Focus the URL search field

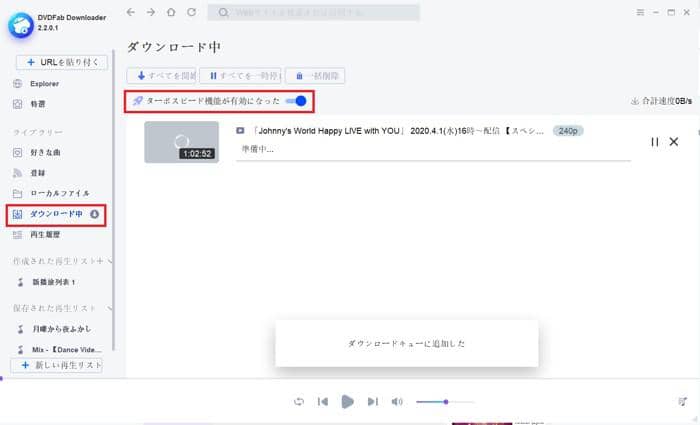(313, 12)
